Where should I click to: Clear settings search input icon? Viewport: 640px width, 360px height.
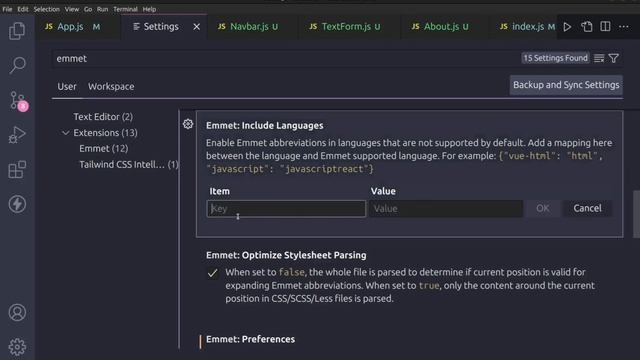tap(599, 58)
